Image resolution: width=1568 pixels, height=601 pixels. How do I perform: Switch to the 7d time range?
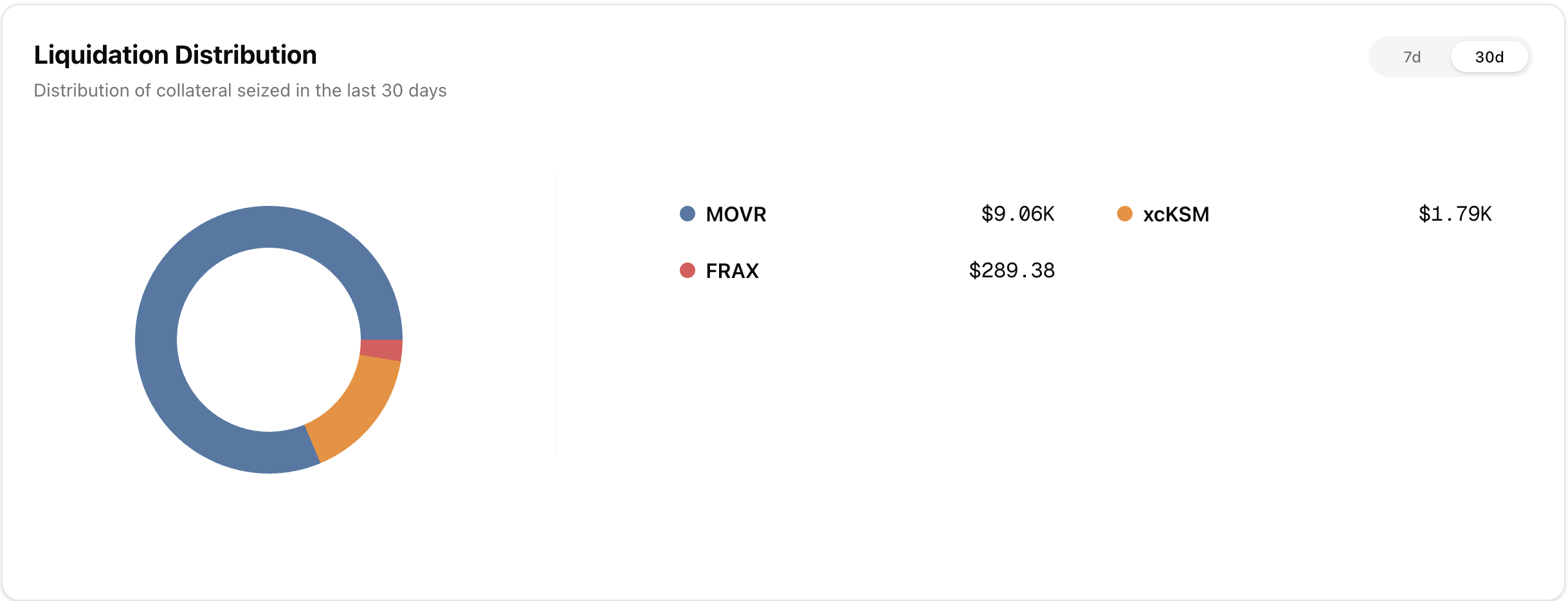(x=1412, y=57)
